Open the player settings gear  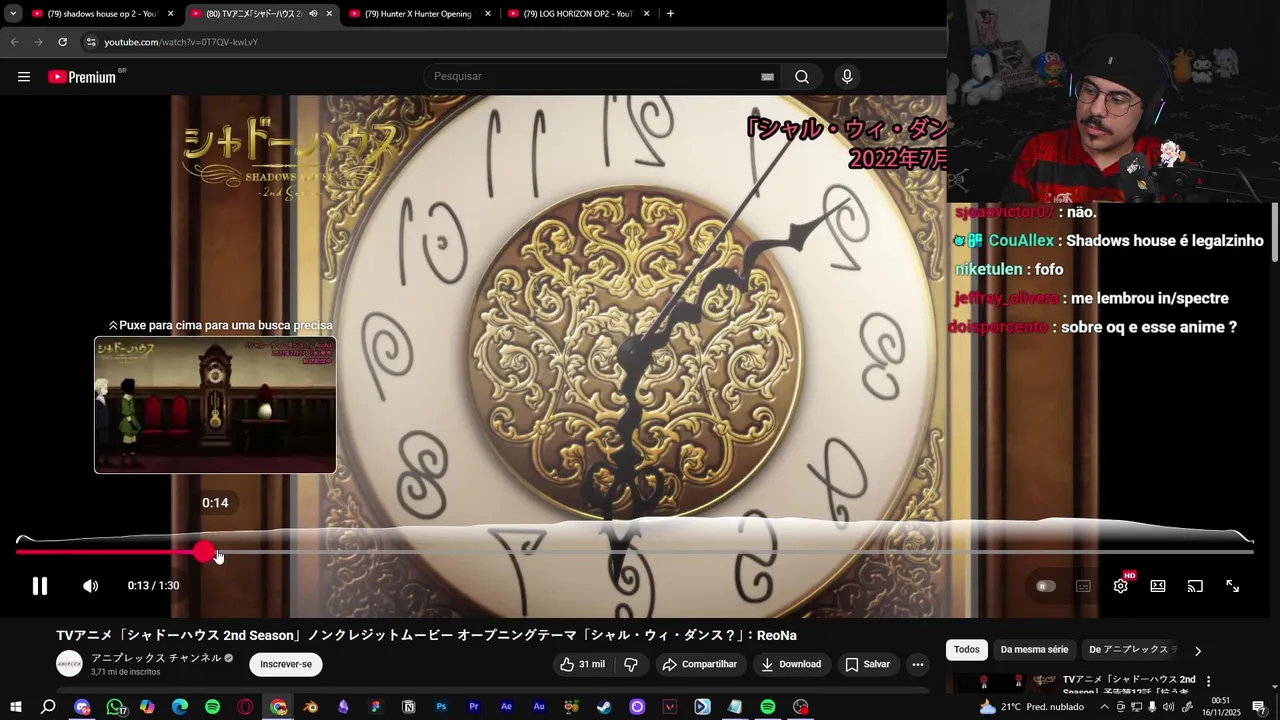tap(1121, 586)
